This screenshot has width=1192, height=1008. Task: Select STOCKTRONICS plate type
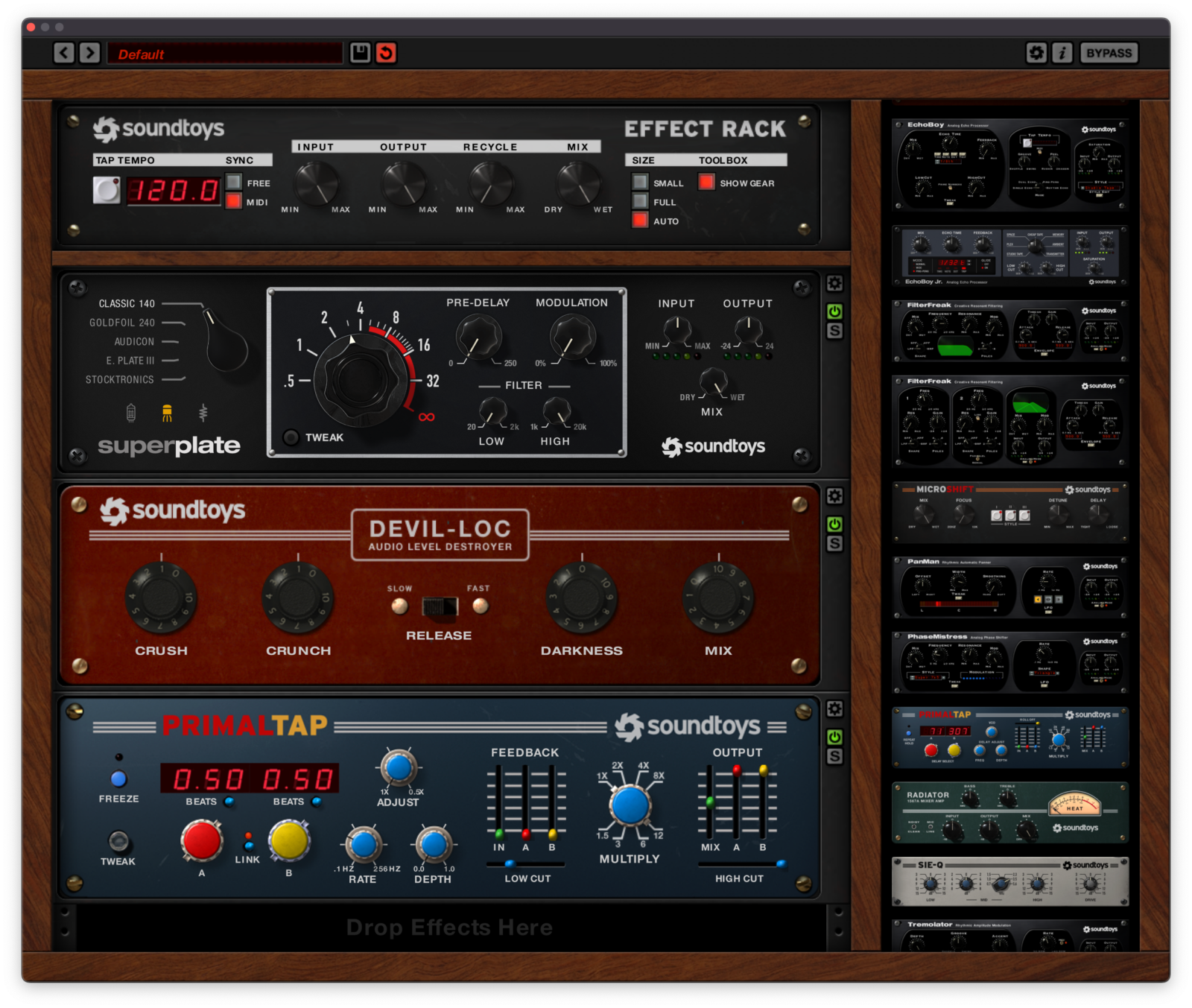point(119,379)
